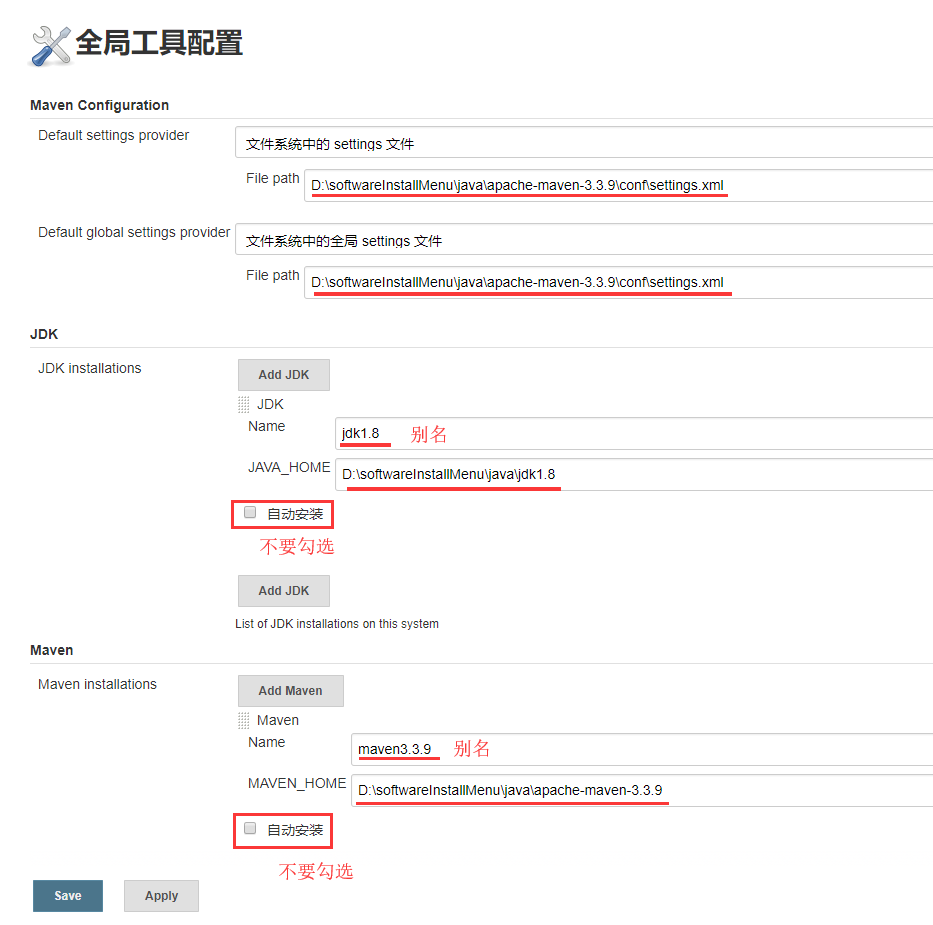
Task: Click the MAVEN_HOME label
Action: click(297, 783)
